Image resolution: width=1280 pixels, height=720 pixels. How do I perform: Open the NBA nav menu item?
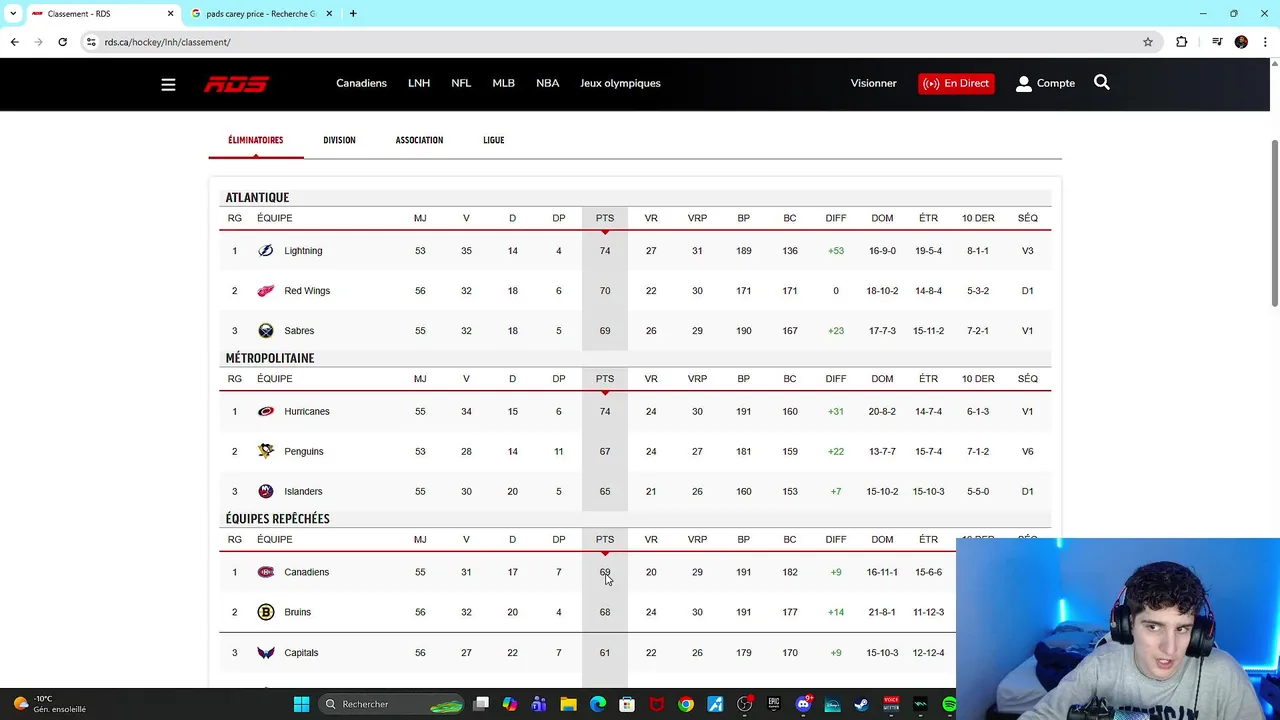pyautogui.click(x=547, y=83)
